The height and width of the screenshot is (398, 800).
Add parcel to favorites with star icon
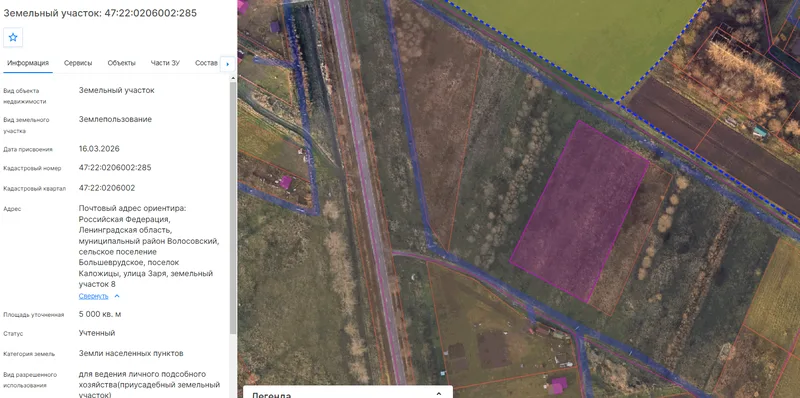(13, 37)
